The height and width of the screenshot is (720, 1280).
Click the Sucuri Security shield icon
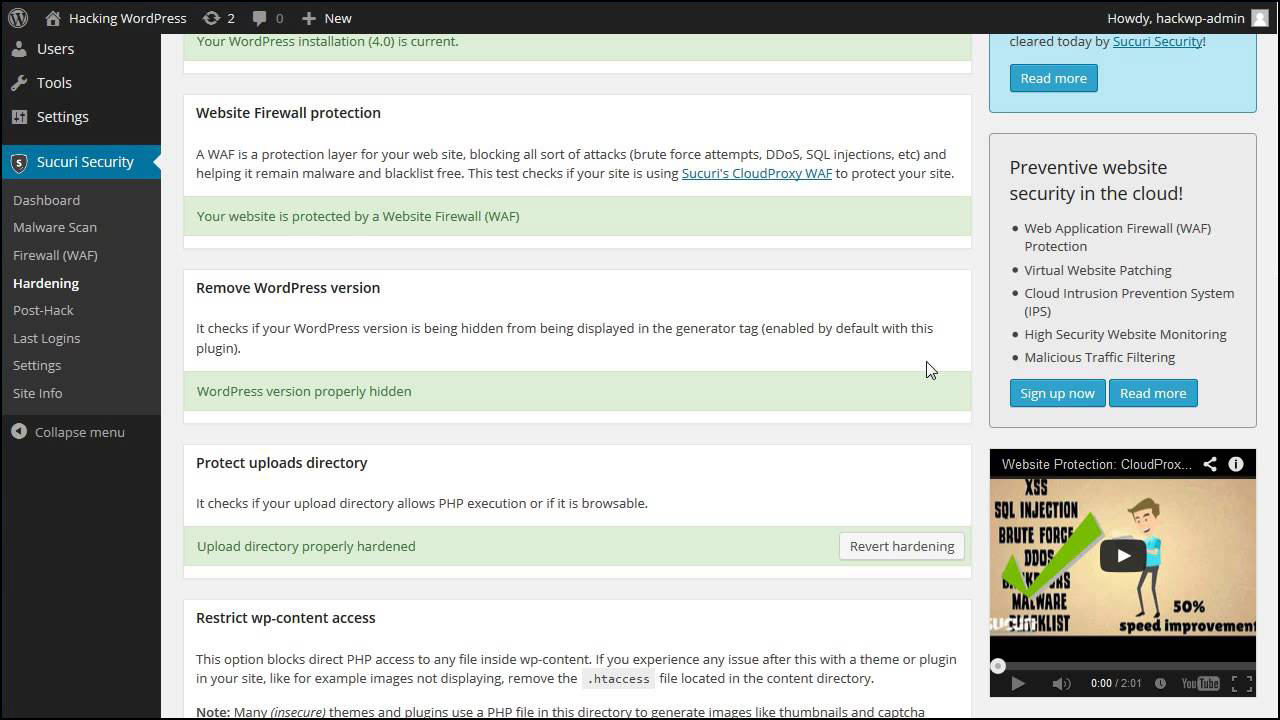[x=19, y=162]
